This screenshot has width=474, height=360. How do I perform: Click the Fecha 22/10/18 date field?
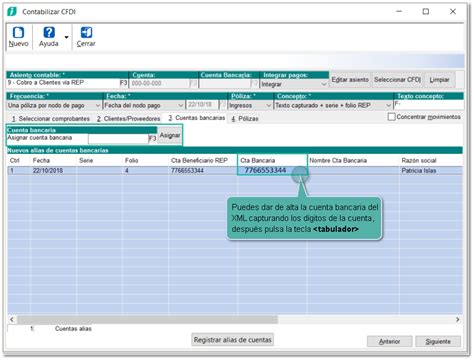coord(202,105)
